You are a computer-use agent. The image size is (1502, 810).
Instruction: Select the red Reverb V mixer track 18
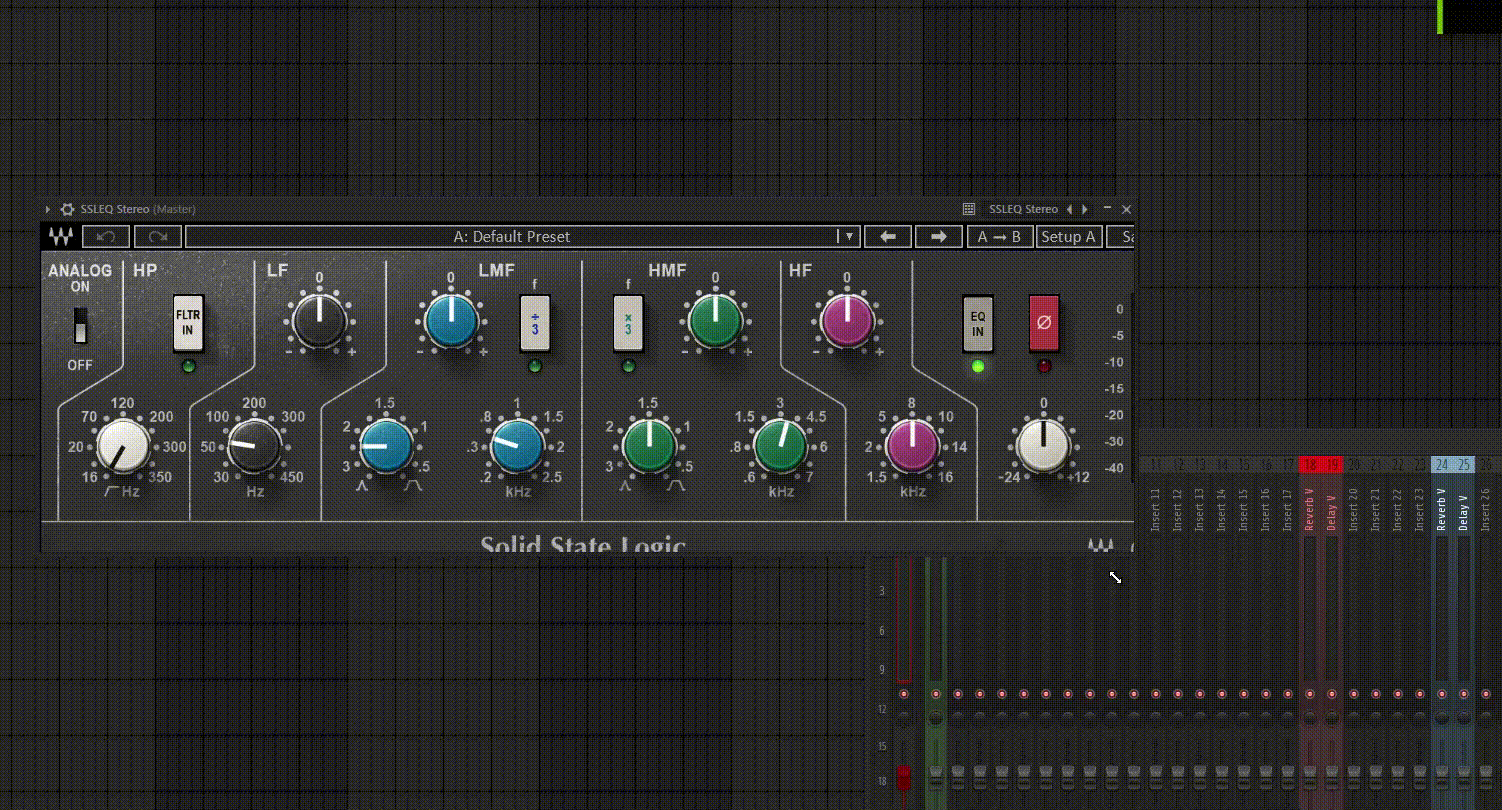pyautogui.click(x=1310, y=500)
